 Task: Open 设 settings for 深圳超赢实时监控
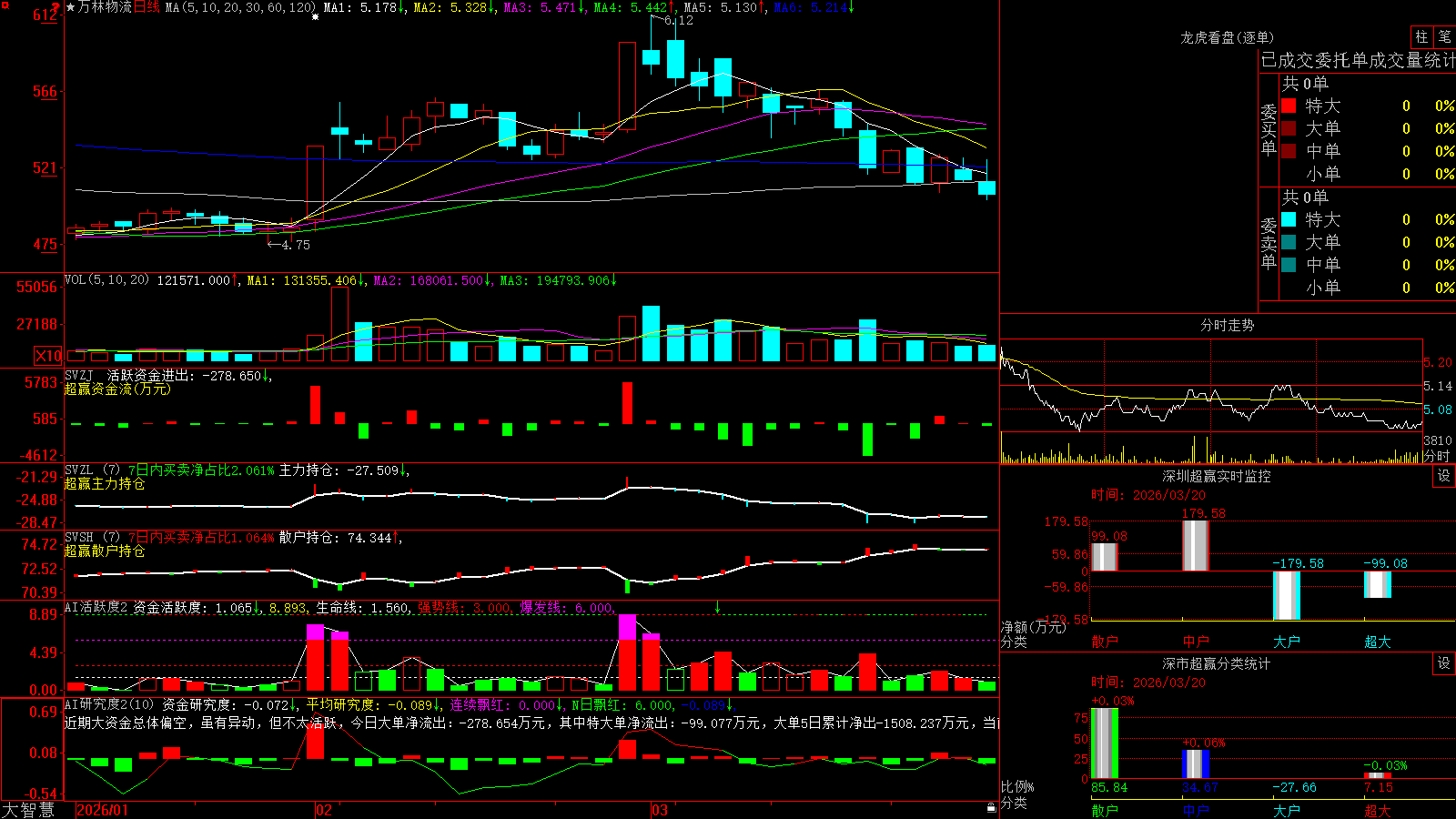pos(1444,476)
